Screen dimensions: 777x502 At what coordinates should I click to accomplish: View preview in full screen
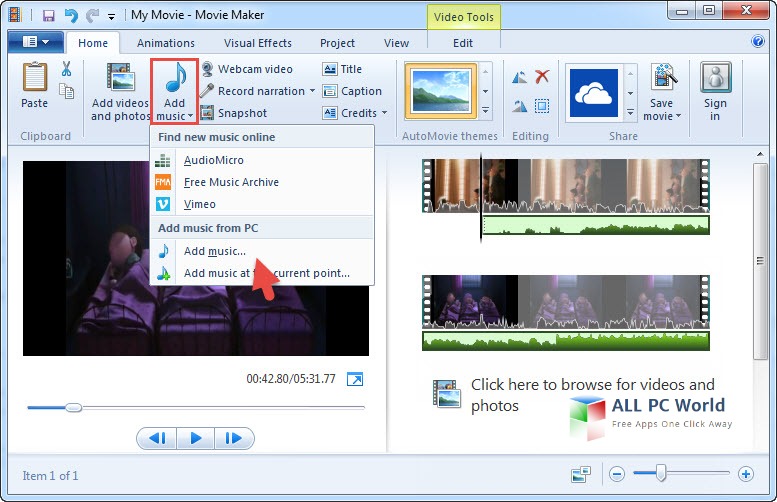(355, 379)
